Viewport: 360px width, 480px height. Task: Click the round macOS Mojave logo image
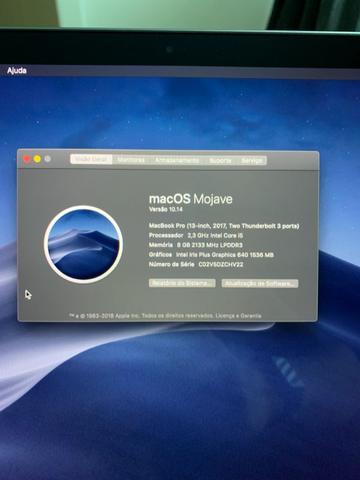coord(83,244)
